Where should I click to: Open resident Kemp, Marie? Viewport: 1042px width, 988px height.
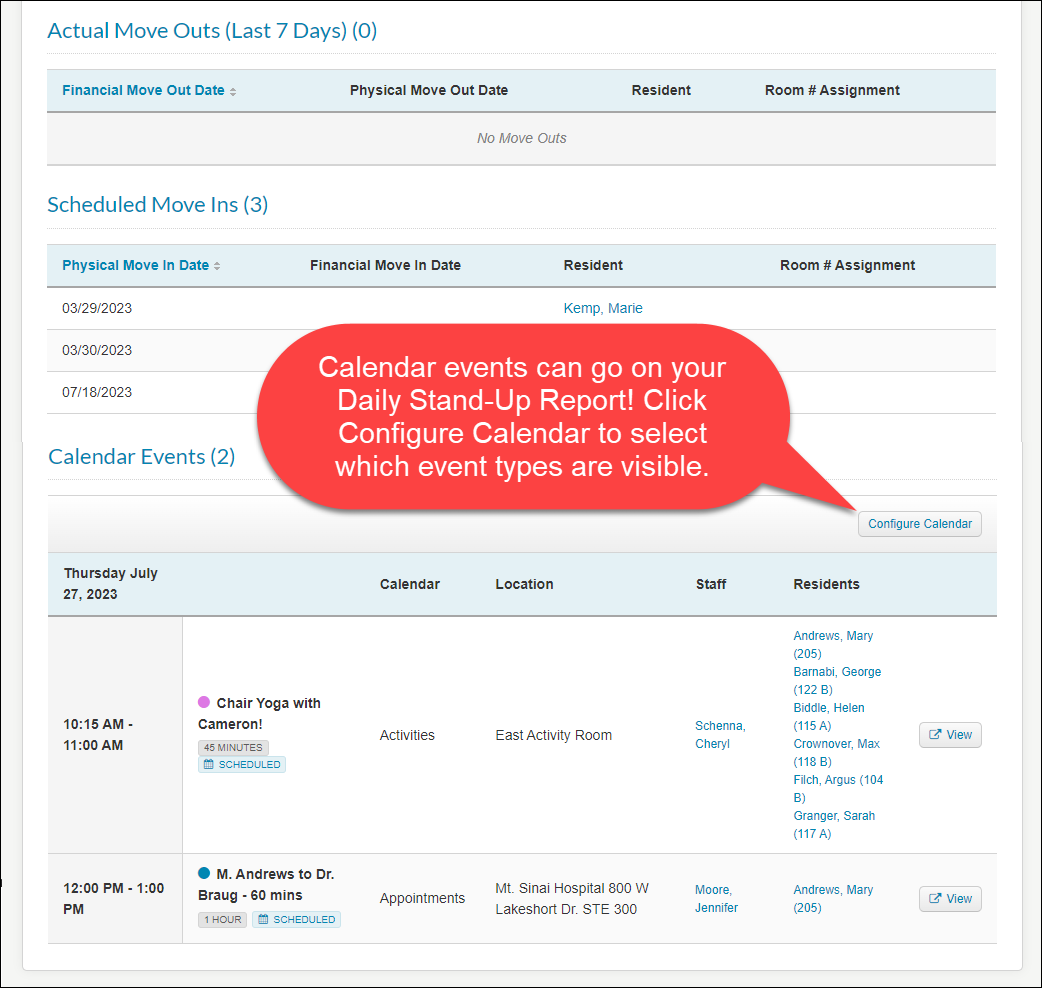click(x=603, y=309)
